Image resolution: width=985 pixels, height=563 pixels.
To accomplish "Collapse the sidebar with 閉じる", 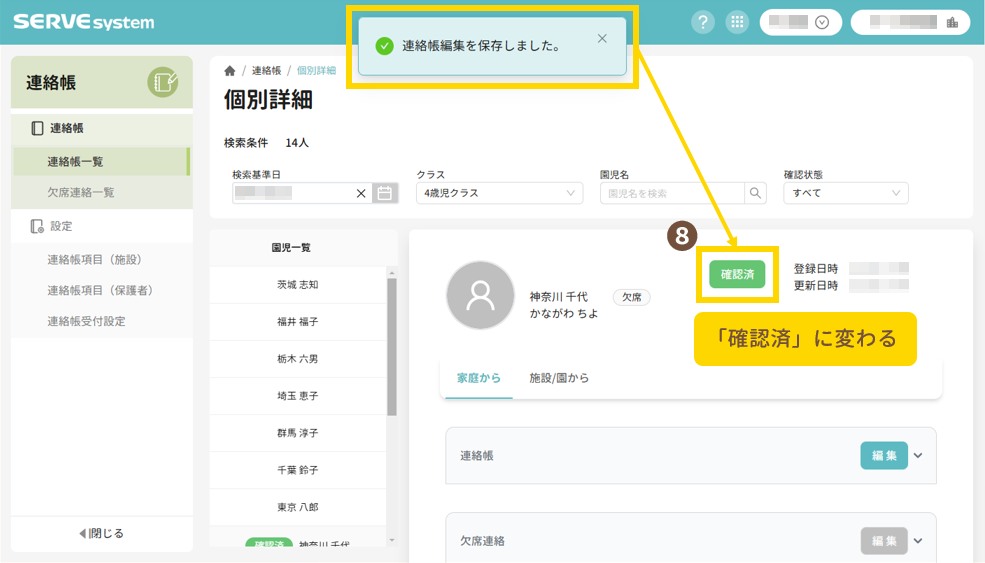I will pyautogui.click(x=101, y=533).
